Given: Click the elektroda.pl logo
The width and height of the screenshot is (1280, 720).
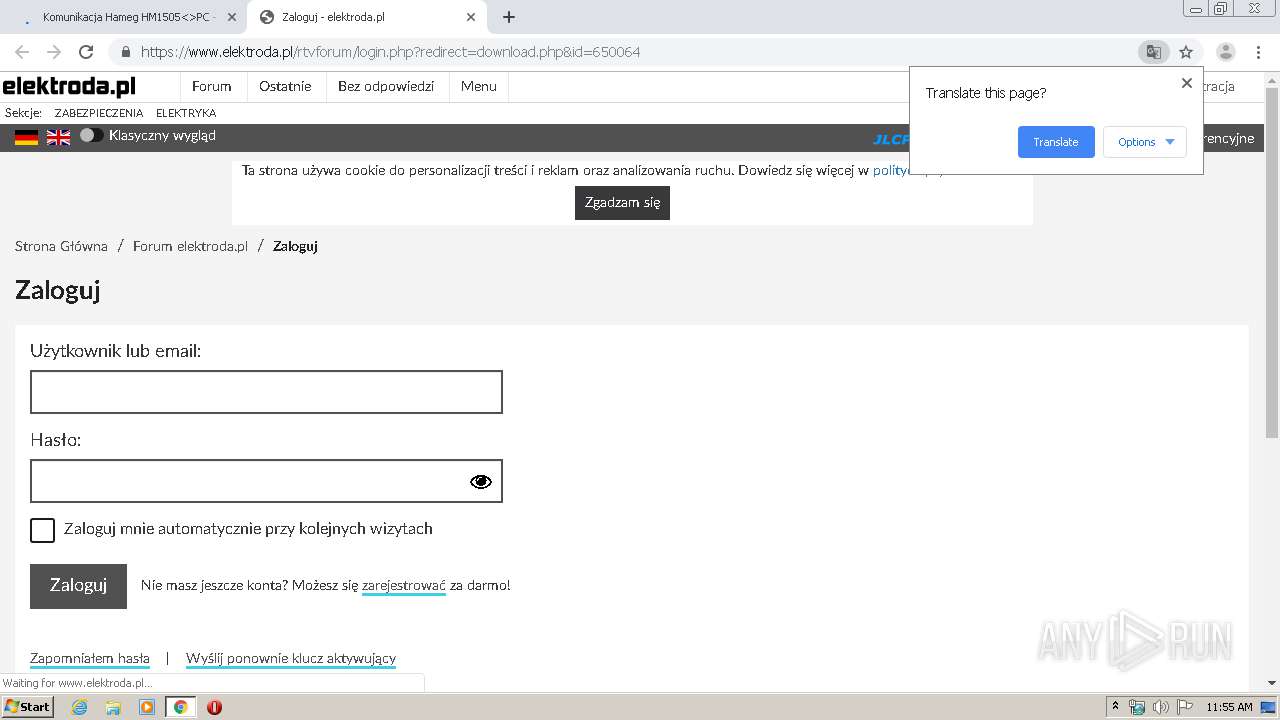Looking at the screenshot, I should coord(69,87).
